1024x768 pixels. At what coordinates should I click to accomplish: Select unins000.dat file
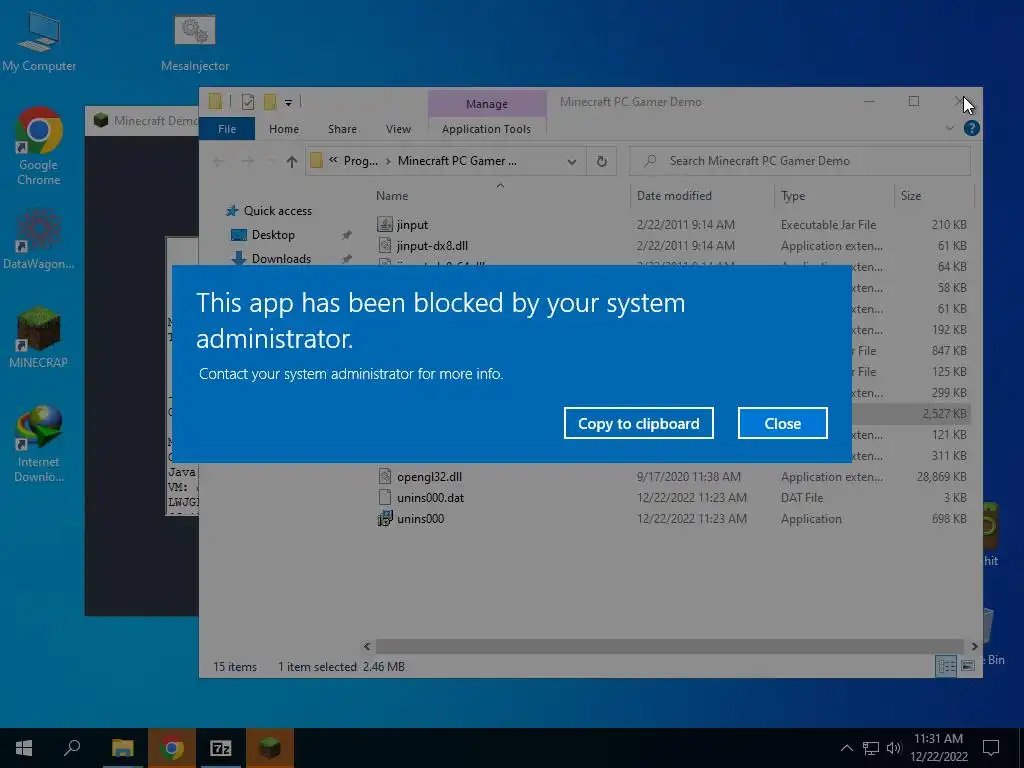pyautogui.click(x=671, y=498)
